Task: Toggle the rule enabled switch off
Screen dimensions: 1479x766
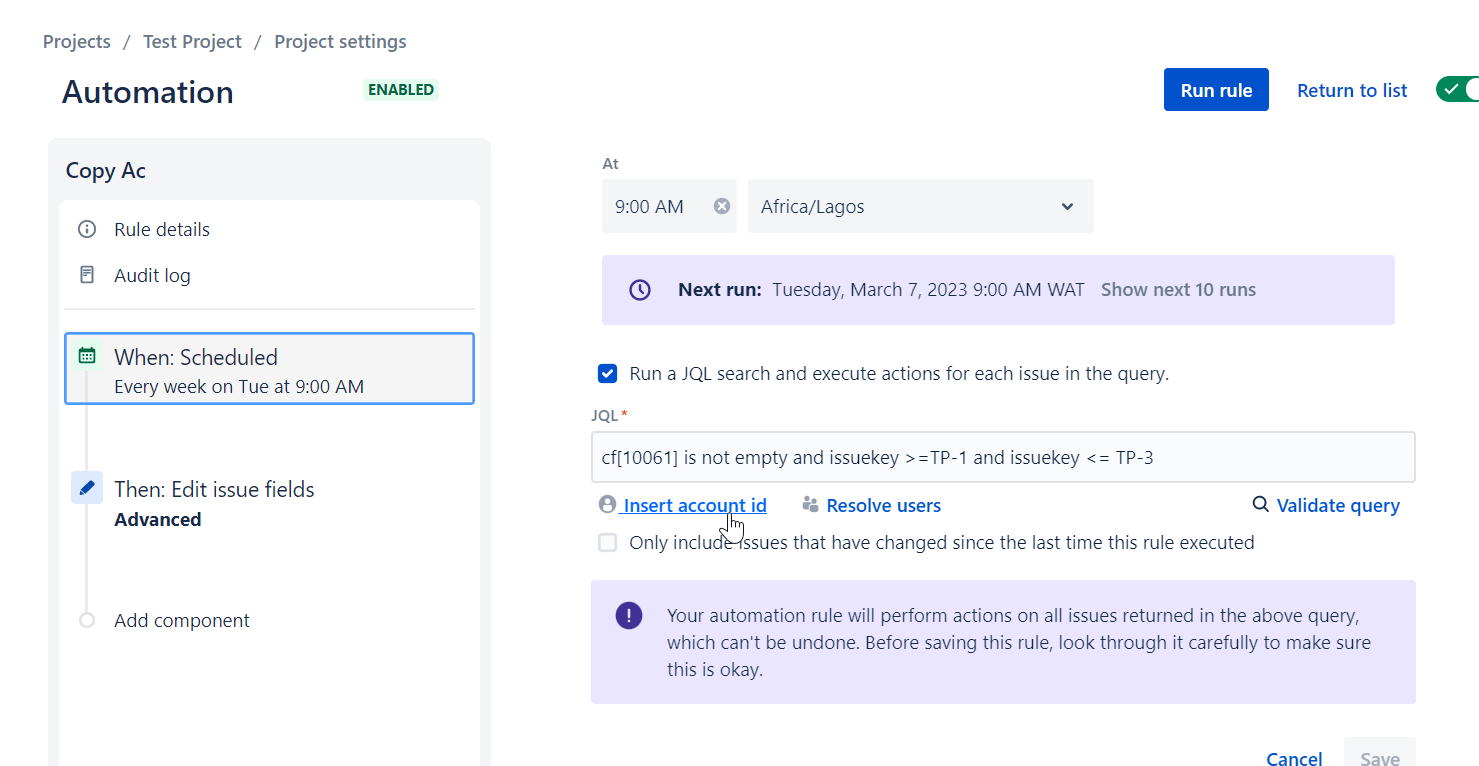Action: pyautogui.click(x=1457, y=89)
